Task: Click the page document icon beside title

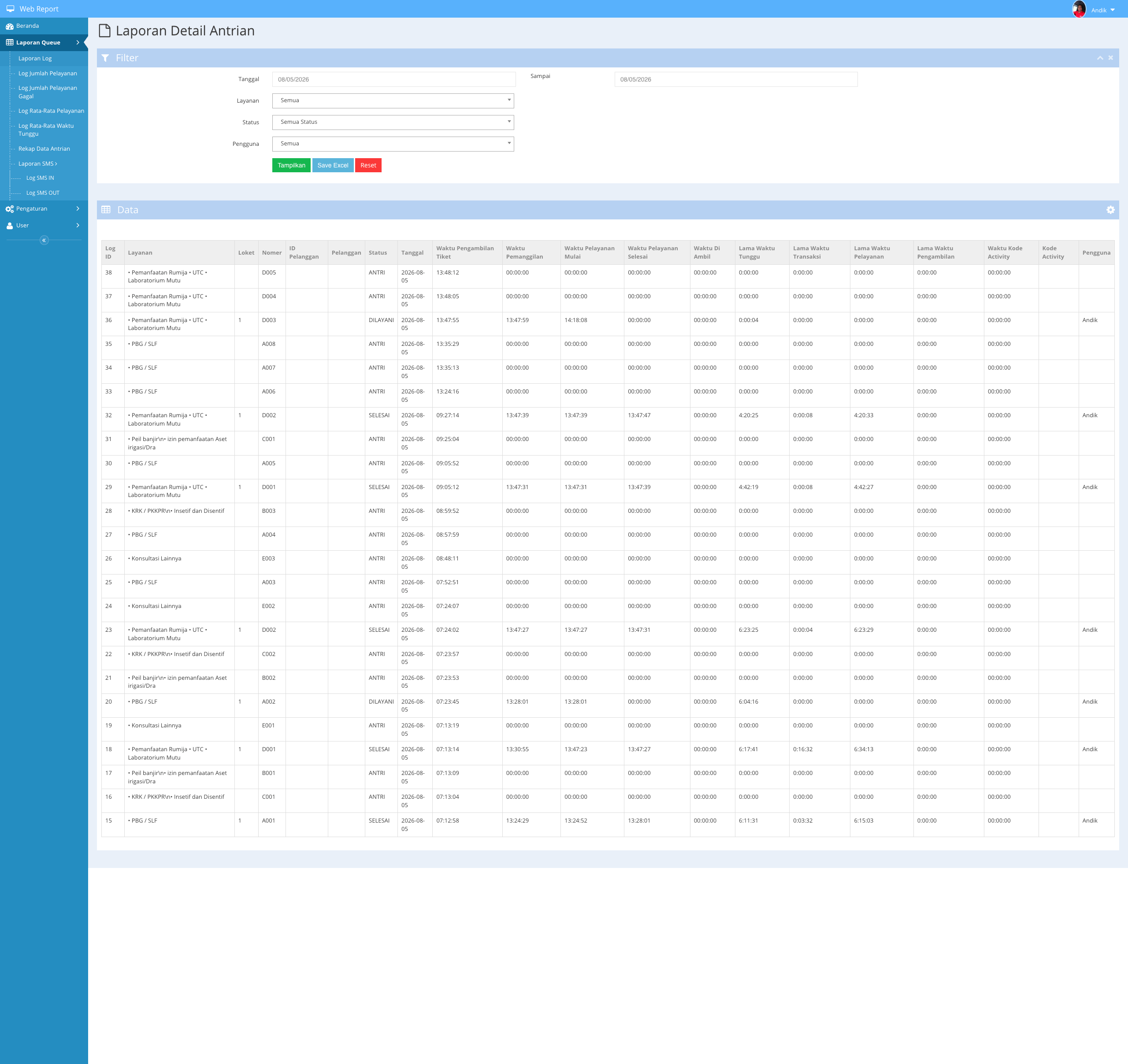Action: coord(104,31)
